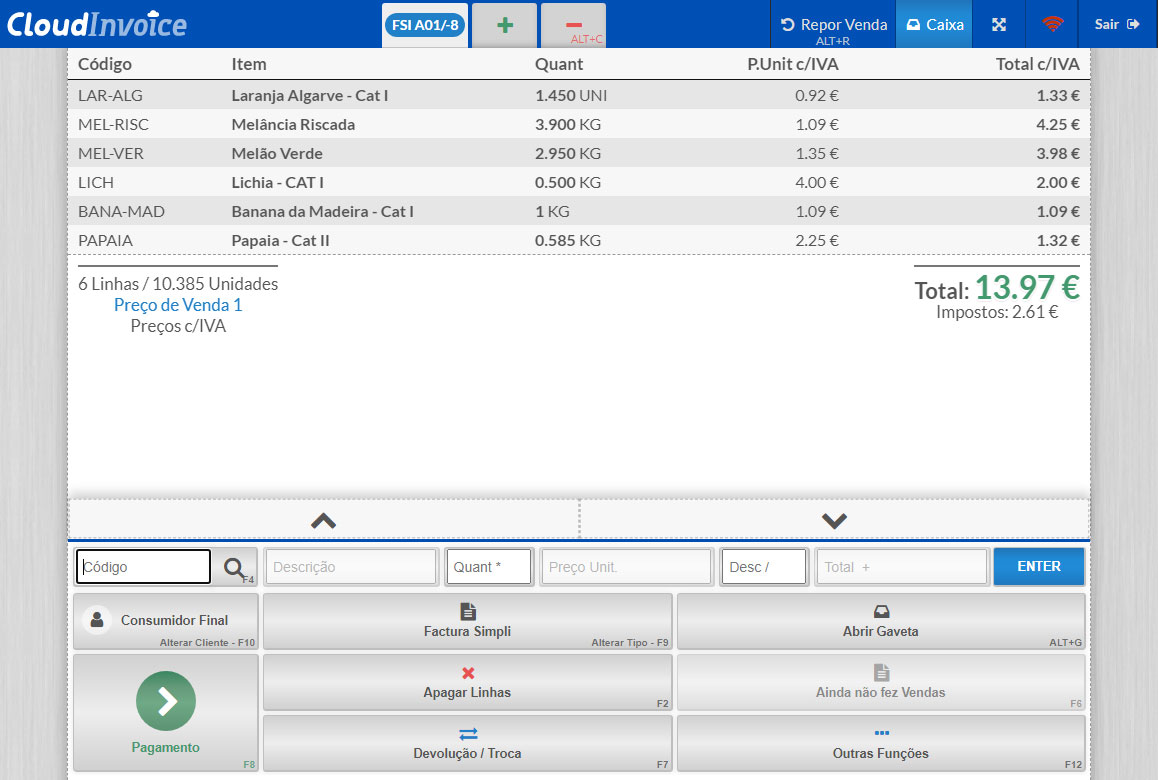Click the CloudInvoice logo
The image size is (1158, 780).
97,24
